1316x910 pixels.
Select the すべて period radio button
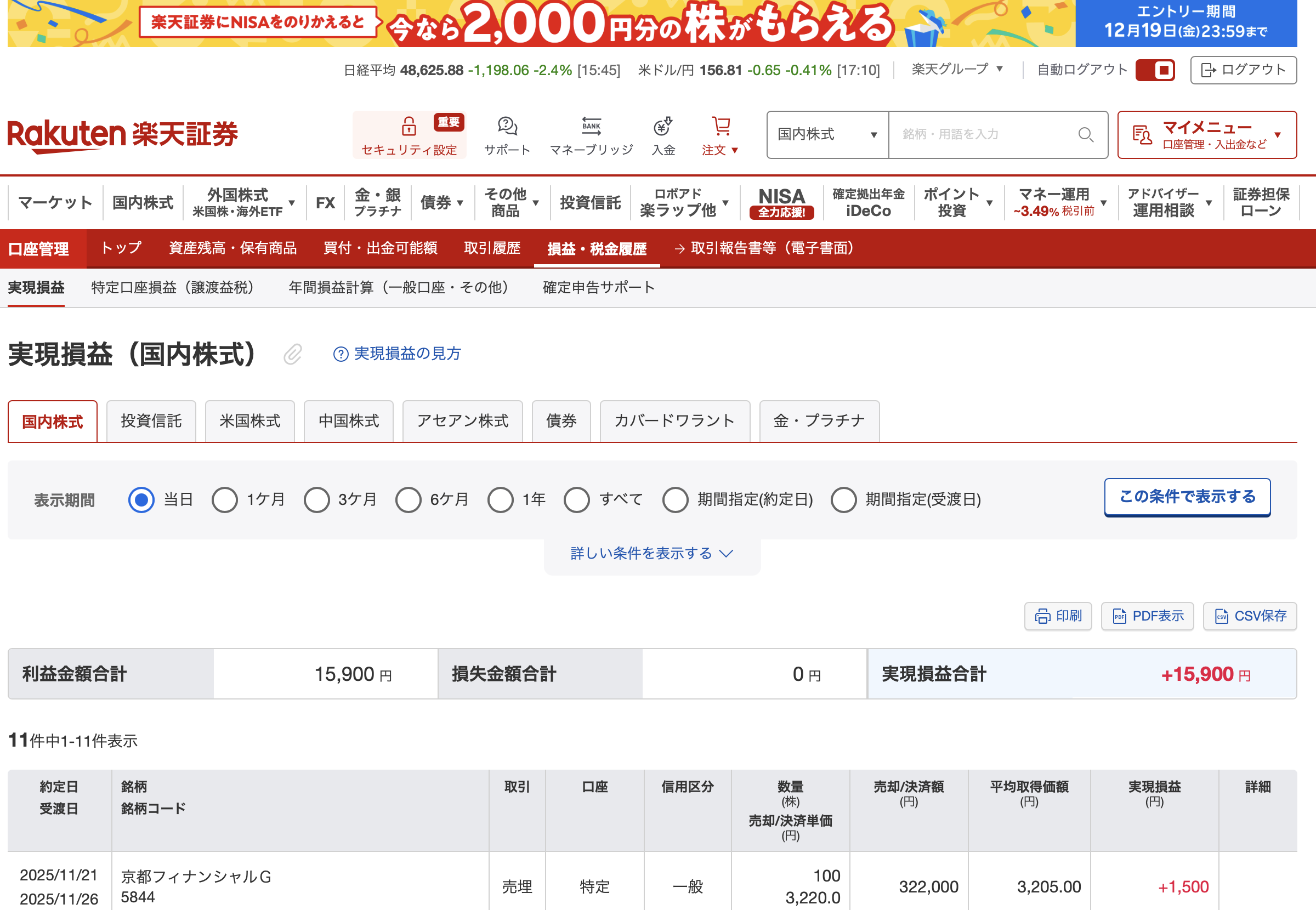576,499
